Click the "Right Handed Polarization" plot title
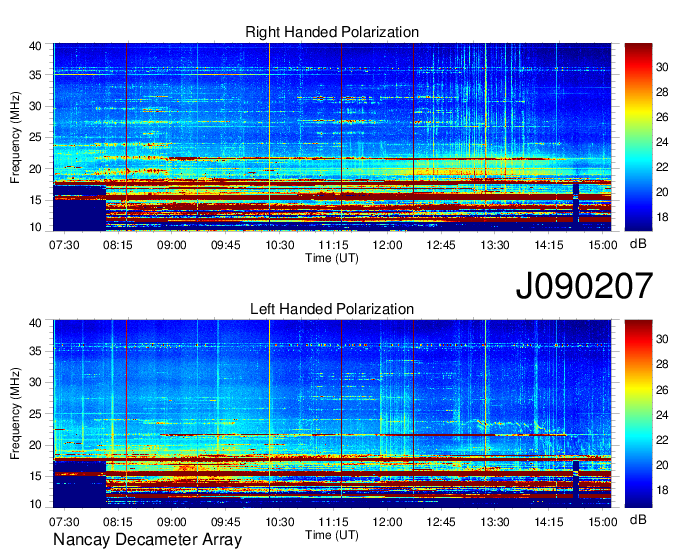Viewport: 680px width, 552px height. (x=332, y=32)
